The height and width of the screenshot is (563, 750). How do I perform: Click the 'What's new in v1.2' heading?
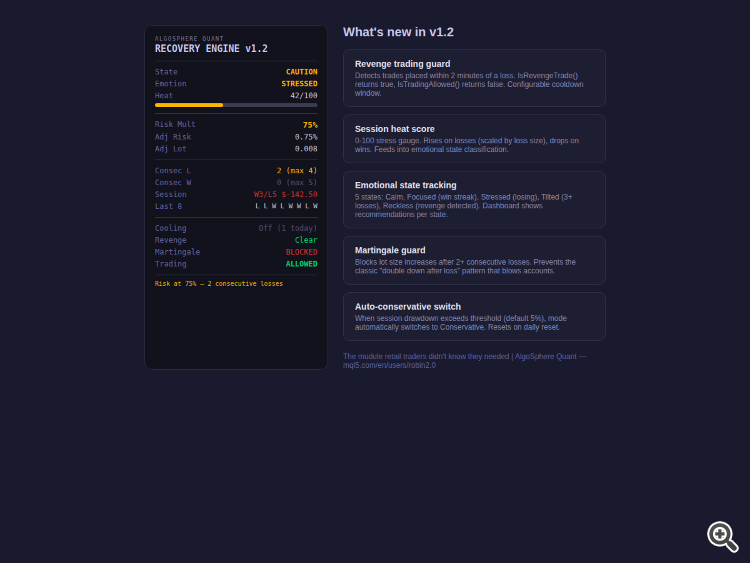(x=398, y=32)
